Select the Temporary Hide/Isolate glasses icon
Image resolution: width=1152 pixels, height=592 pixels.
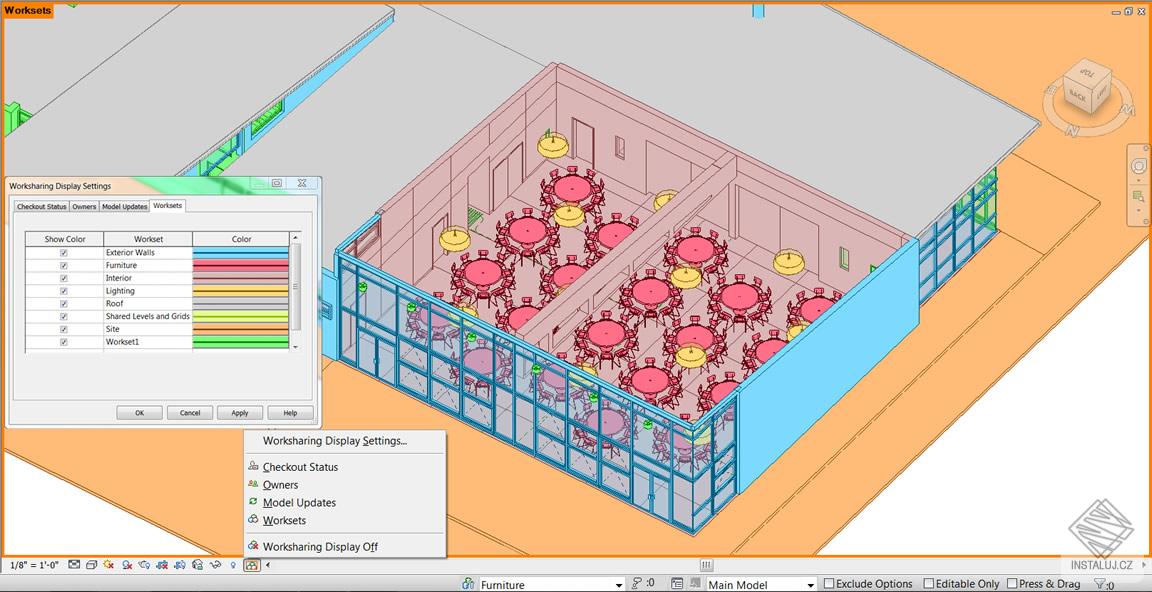tap(215, 565)
